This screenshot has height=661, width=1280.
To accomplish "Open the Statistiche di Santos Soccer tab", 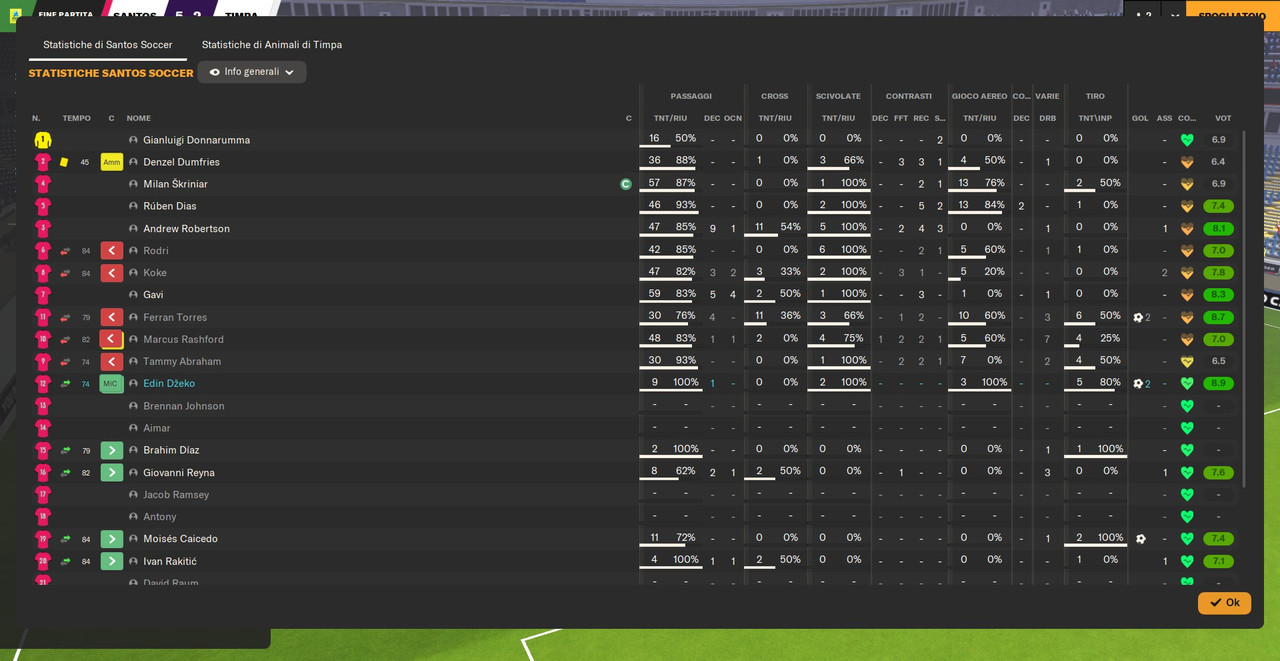I will click(x=108, y=45).
